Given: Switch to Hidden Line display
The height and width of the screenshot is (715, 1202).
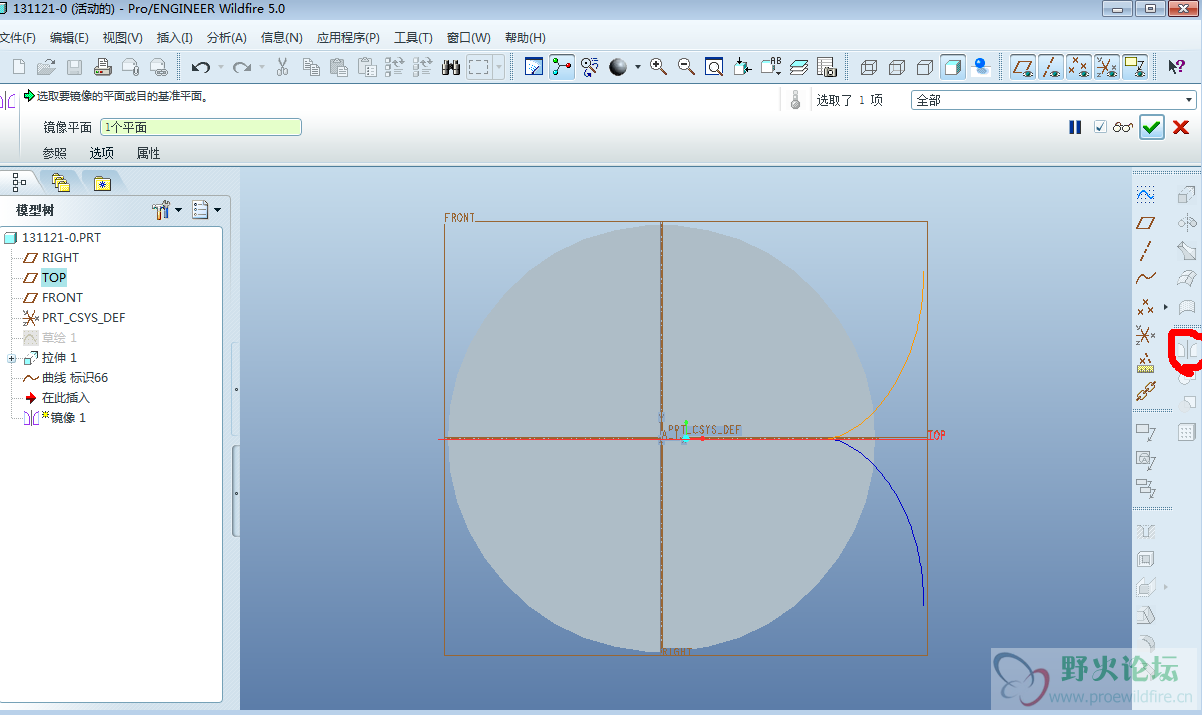Looking at the screenshot, I should (897, 67).
